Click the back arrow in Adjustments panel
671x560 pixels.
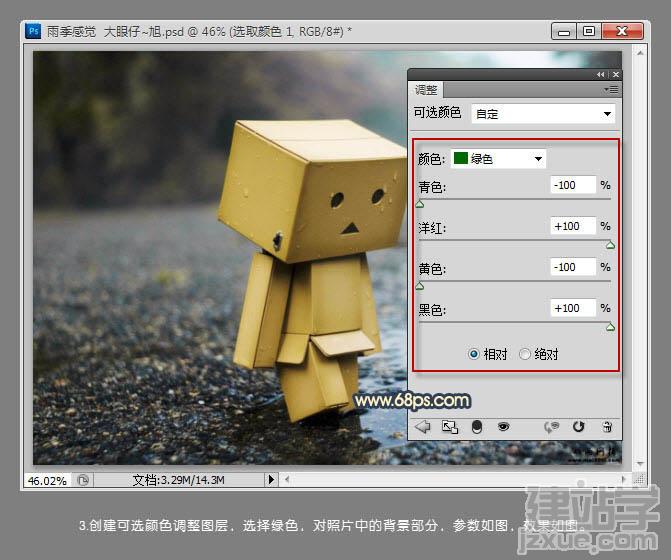[x=422, y=427]
